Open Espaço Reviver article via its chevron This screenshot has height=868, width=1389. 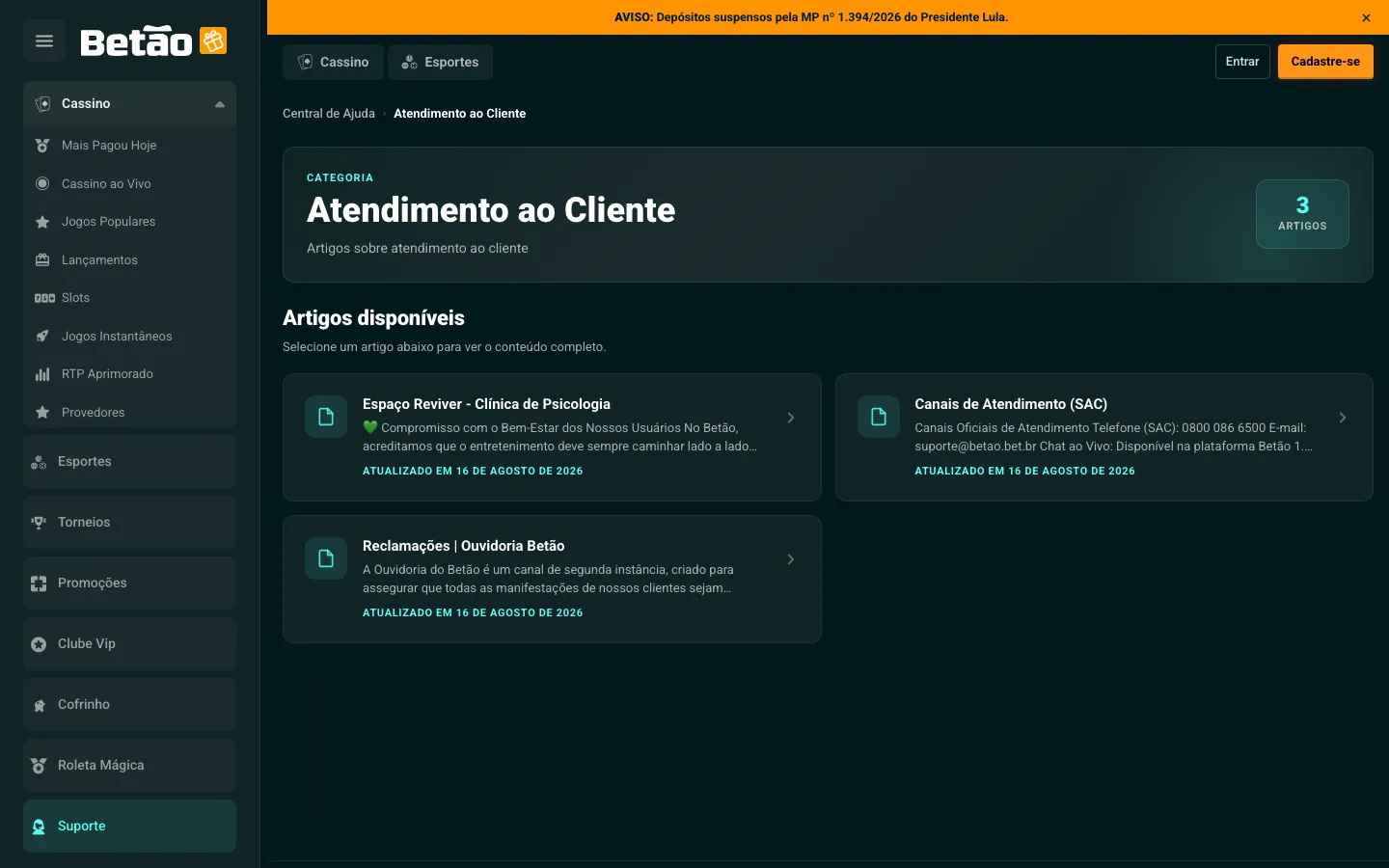(x=791, y=418)
